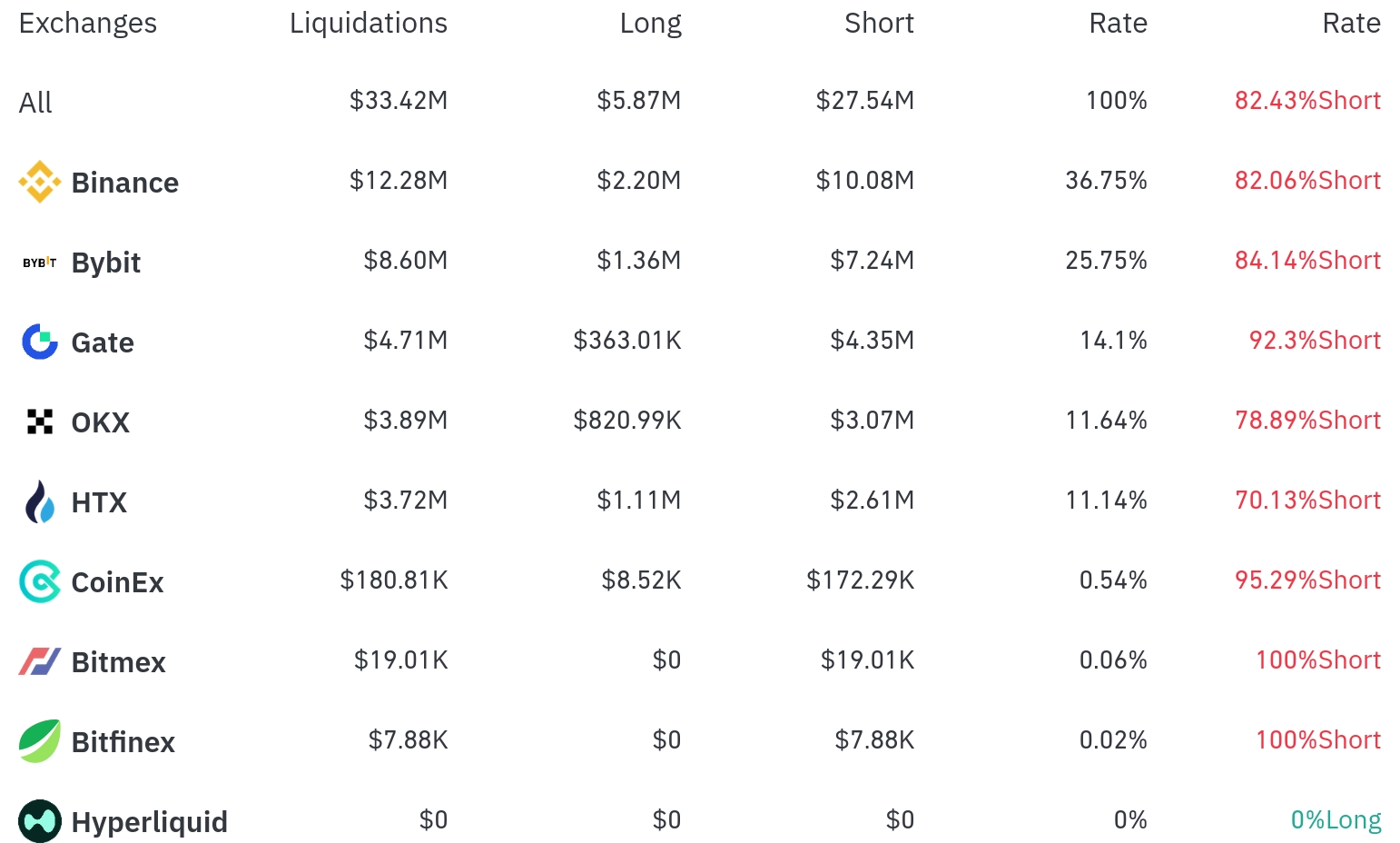Select the All exchanges row label
Viewport: 1400px width, 843px height.
point(35,103)
